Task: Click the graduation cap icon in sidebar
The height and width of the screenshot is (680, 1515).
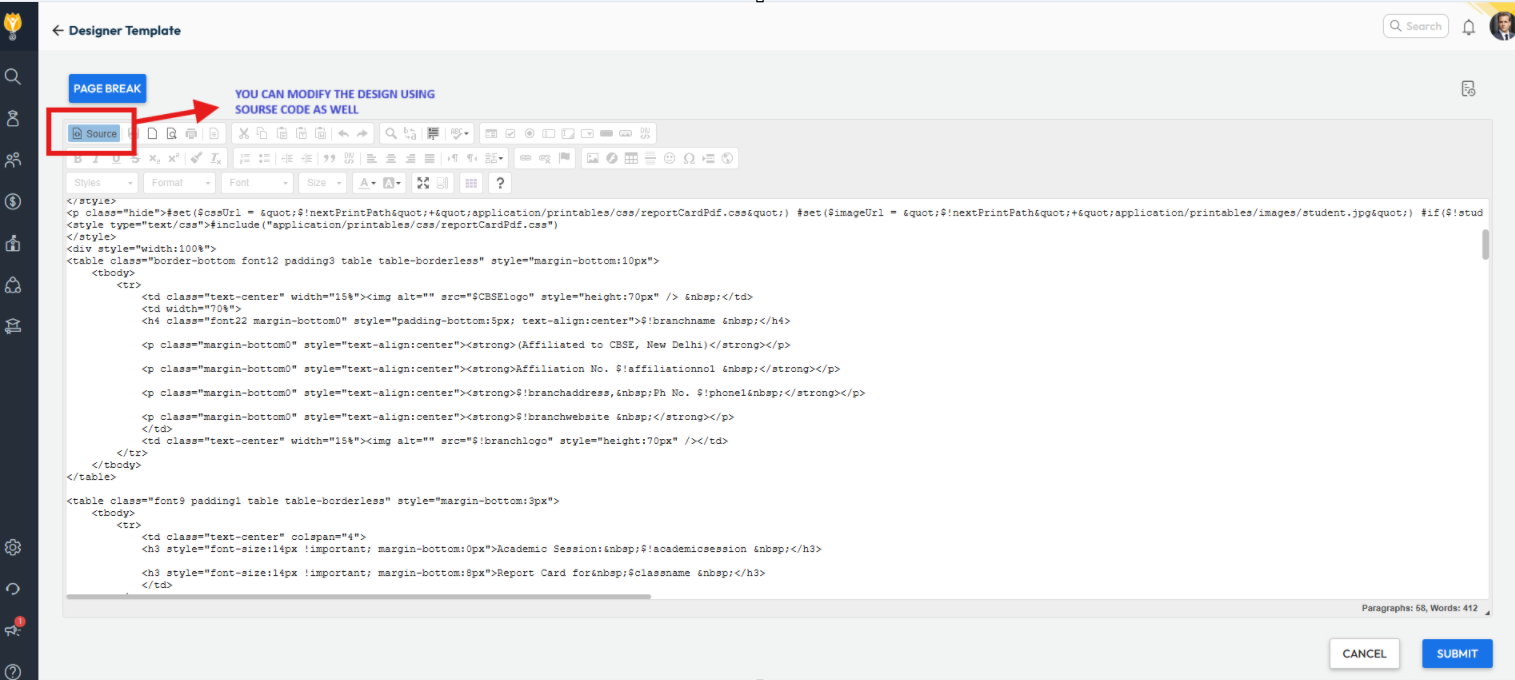Action: tap(13, 325)
